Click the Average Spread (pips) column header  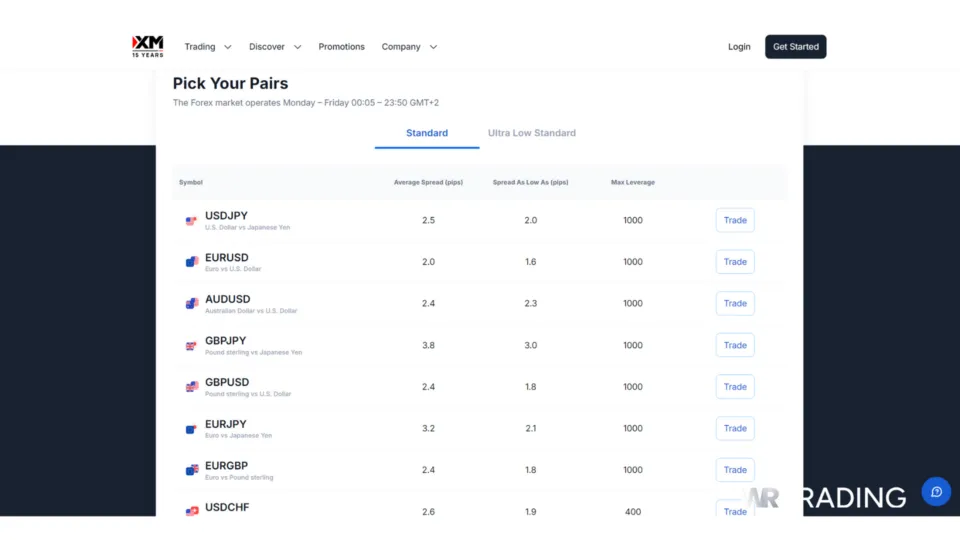click(428, 182)
